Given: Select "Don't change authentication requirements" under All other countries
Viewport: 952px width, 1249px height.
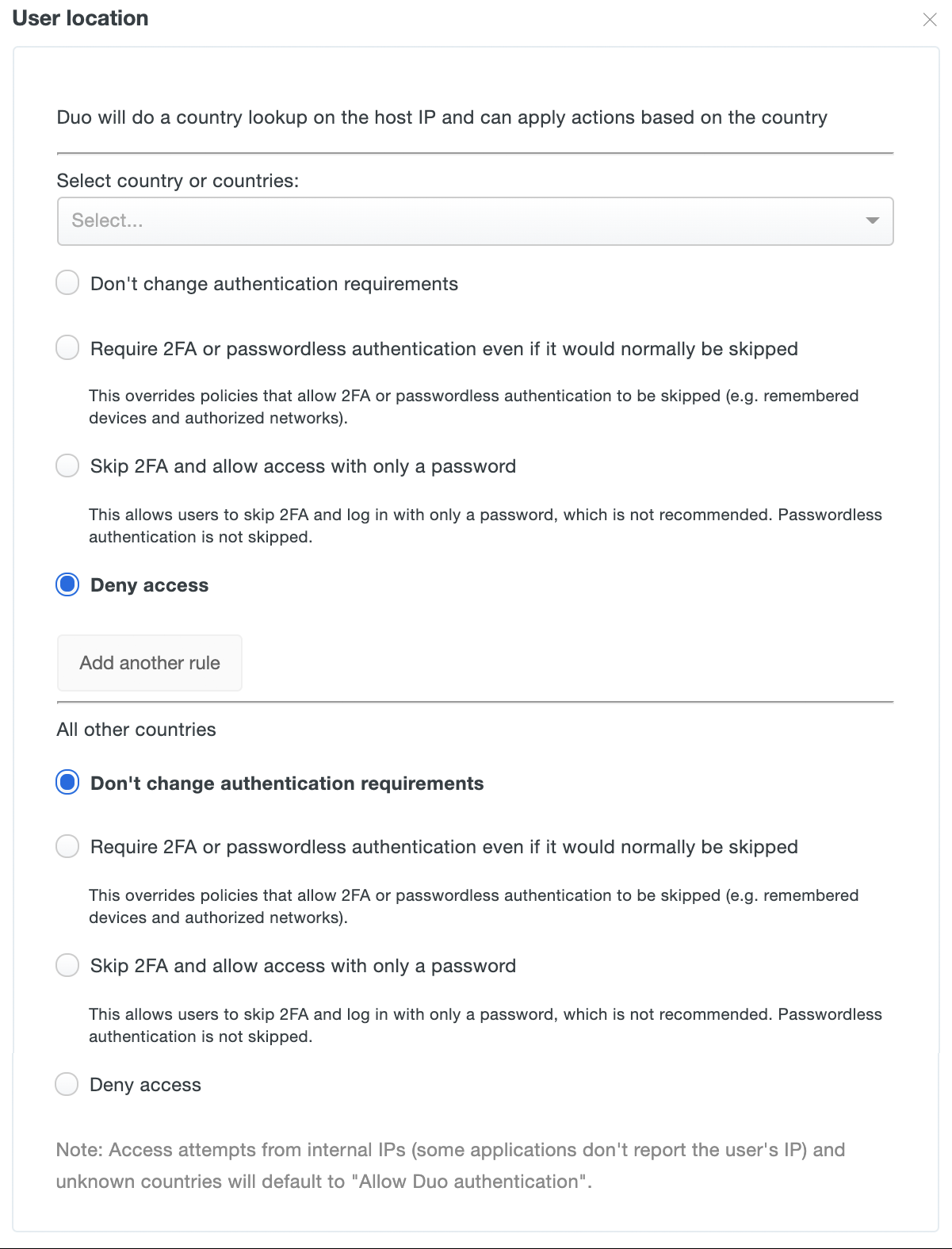Looking at the screenshot, I should click(68, 783).
